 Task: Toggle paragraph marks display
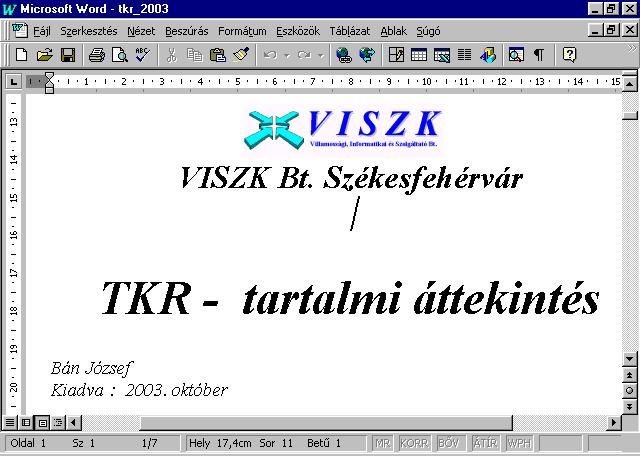click(x=539, y=54)
